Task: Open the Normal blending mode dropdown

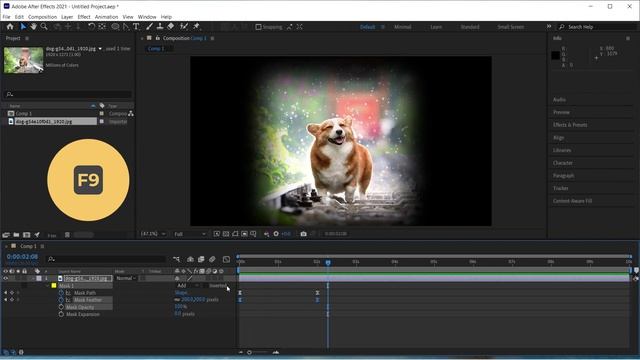Action: (126, 278)
